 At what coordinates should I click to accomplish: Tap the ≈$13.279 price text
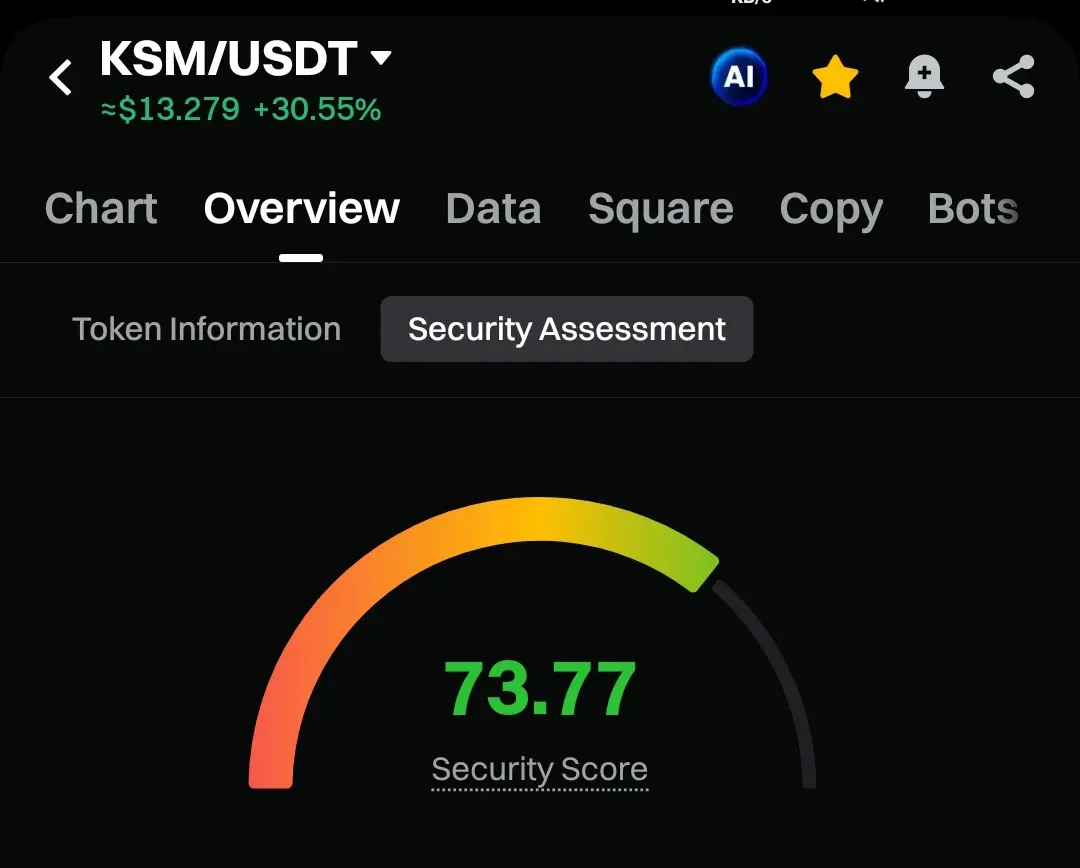coord(171,110)
